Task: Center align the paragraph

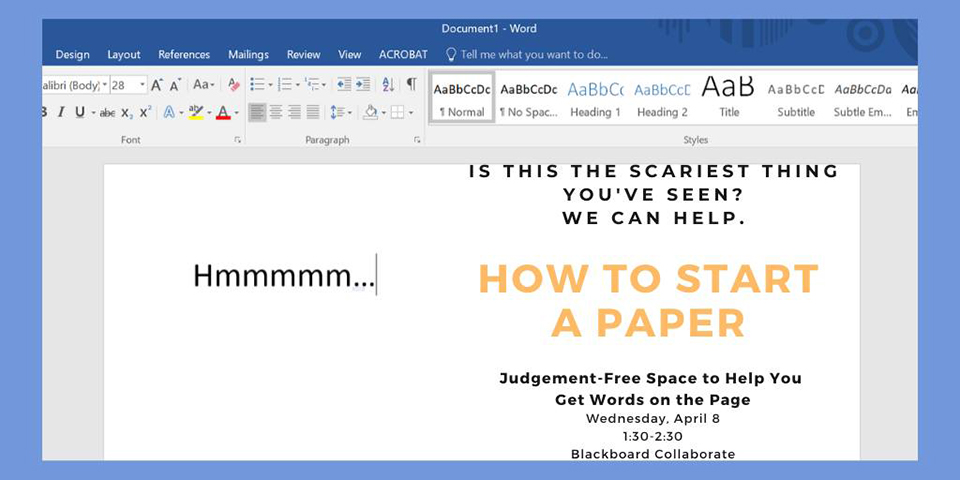Action: click(x=276, y=112)
